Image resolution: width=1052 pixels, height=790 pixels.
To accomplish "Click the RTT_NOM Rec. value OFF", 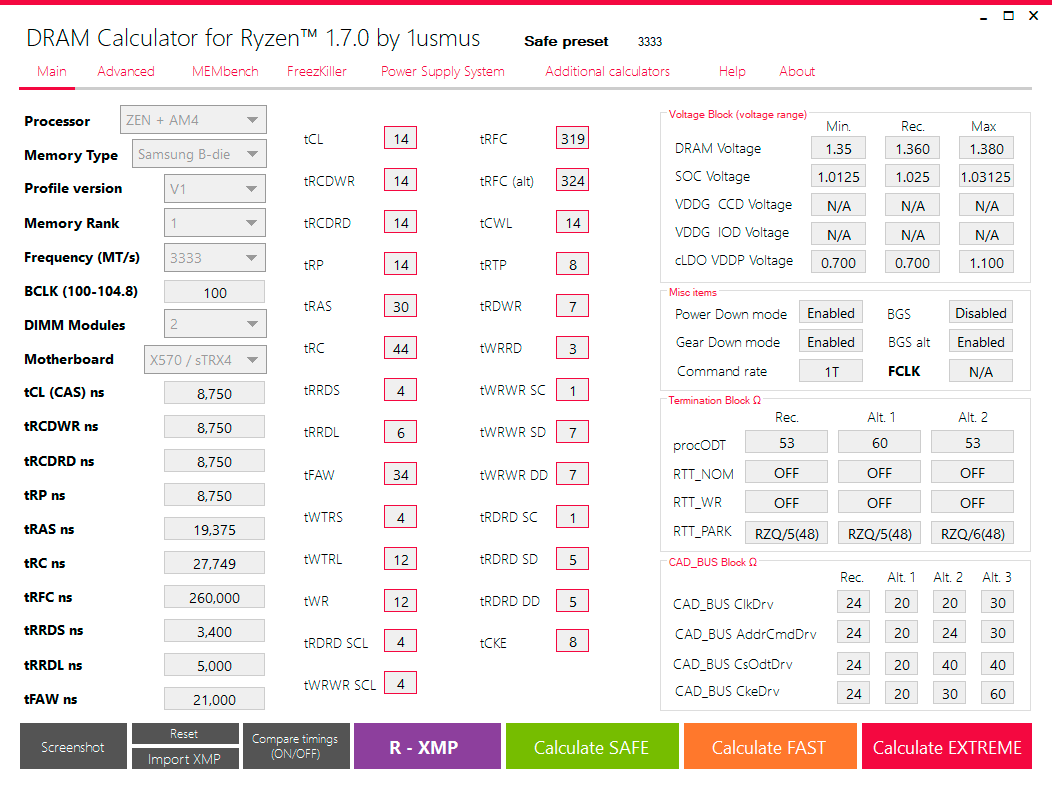I will pos(786,473).
